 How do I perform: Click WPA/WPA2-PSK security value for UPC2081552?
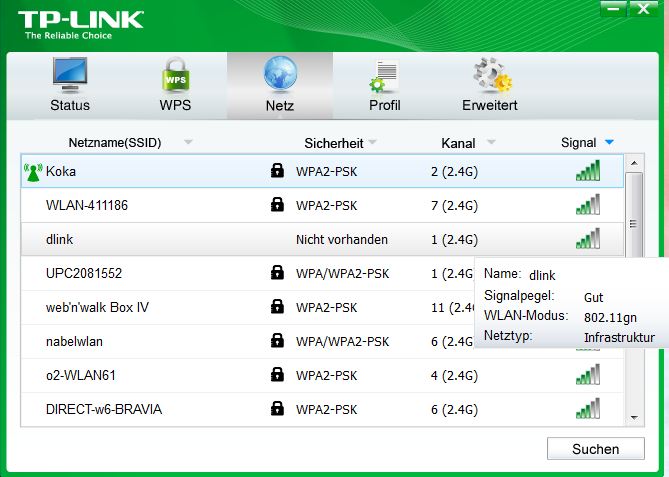point(343,273)
